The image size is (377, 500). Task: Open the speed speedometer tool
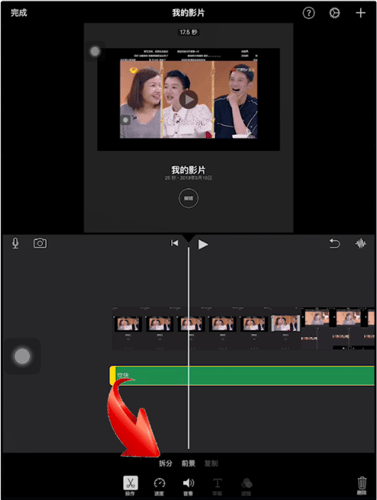coord(159,486)
